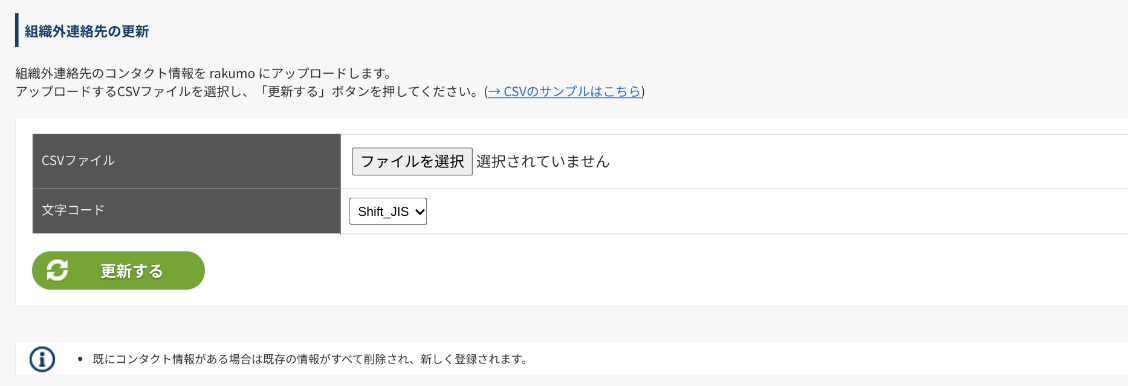The height and width of the screenshot is (386, 1128).
Task: Select the CSVファイル row header cell
Action: (186, 161)
